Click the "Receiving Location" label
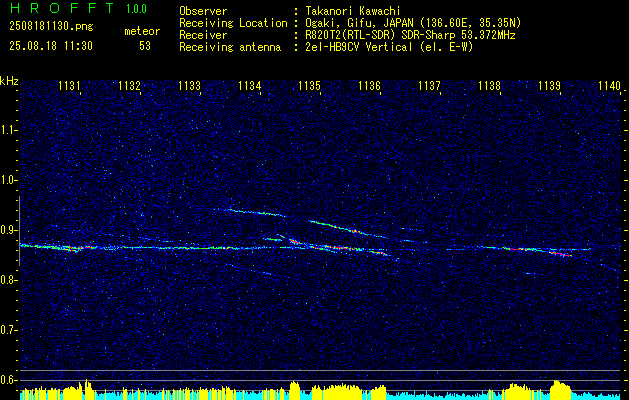The width and height of the screenshot is (629, 400). pyautogui.click(x=233, y=23)
